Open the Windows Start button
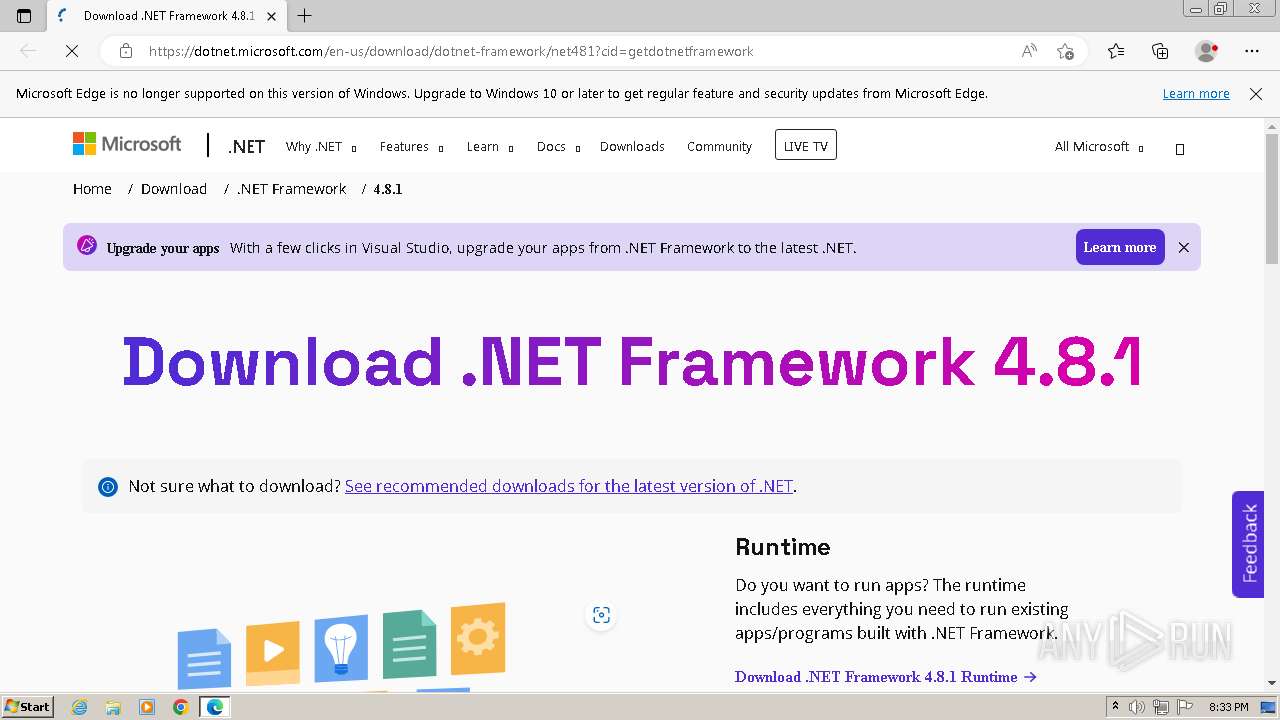This screenshot has width=1280, height=720. [28, 707]
